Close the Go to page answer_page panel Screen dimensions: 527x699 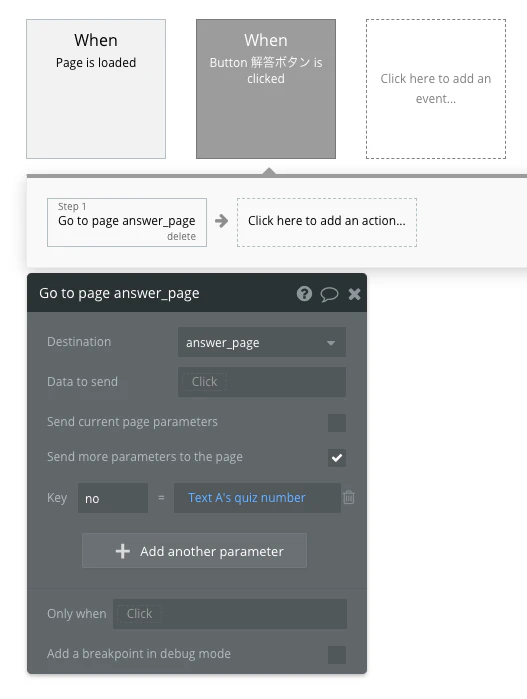click(354, 294)
